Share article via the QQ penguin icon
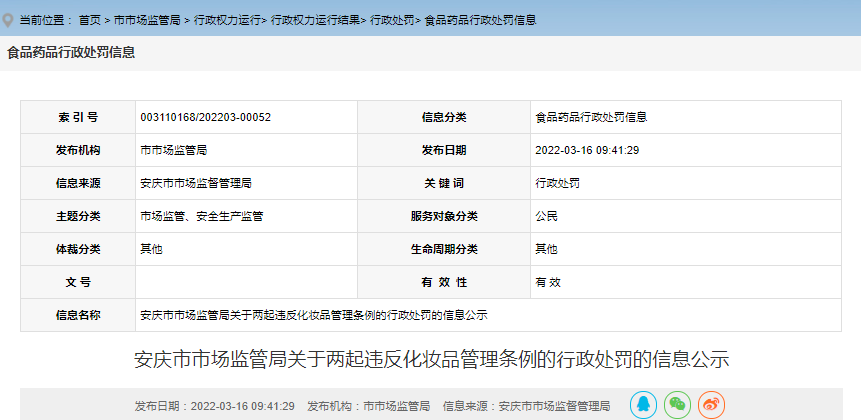The width and height of the screenshot is (861, 420). [x=643, y=404]
